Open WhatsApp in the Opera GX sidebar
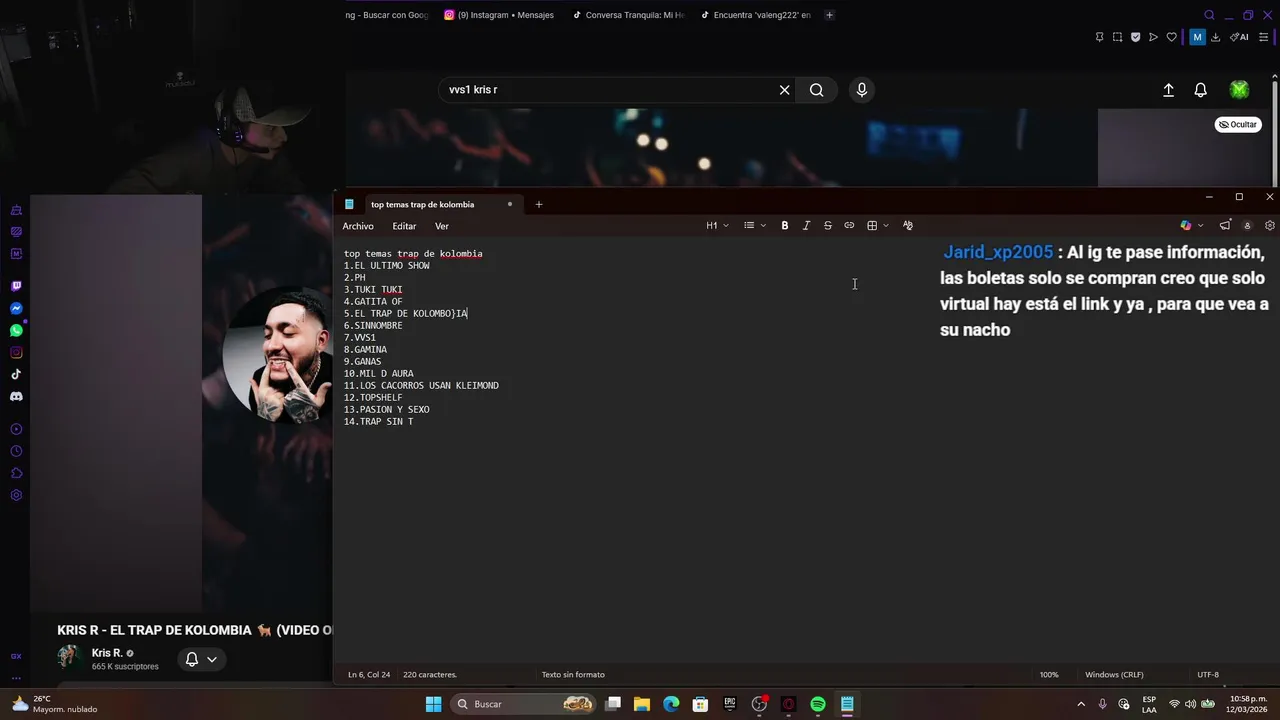This screenshot has height=720, width=1280. tap(16, 330)
